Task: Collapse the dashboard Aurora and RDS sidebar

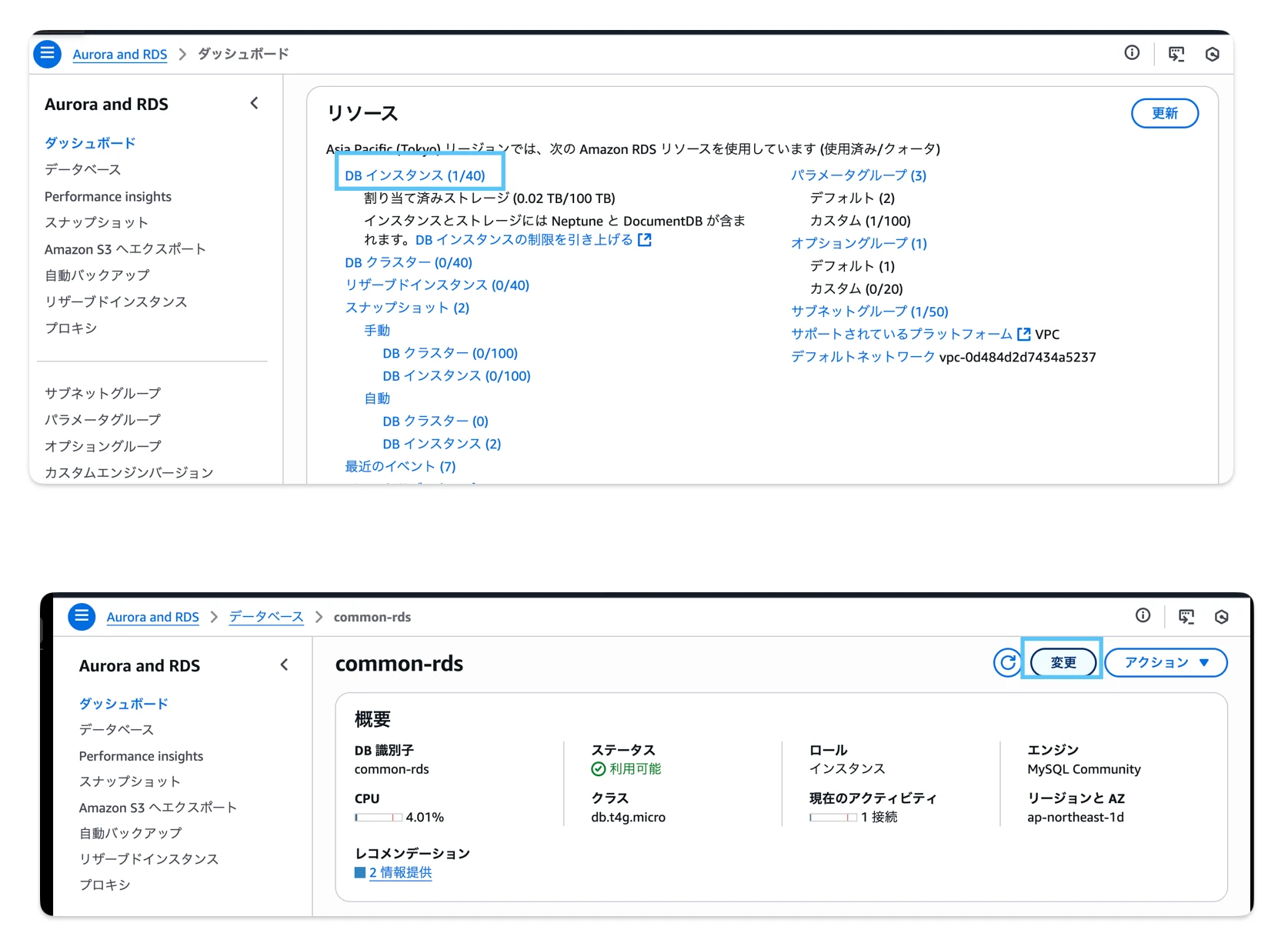Action: point(255,104)
